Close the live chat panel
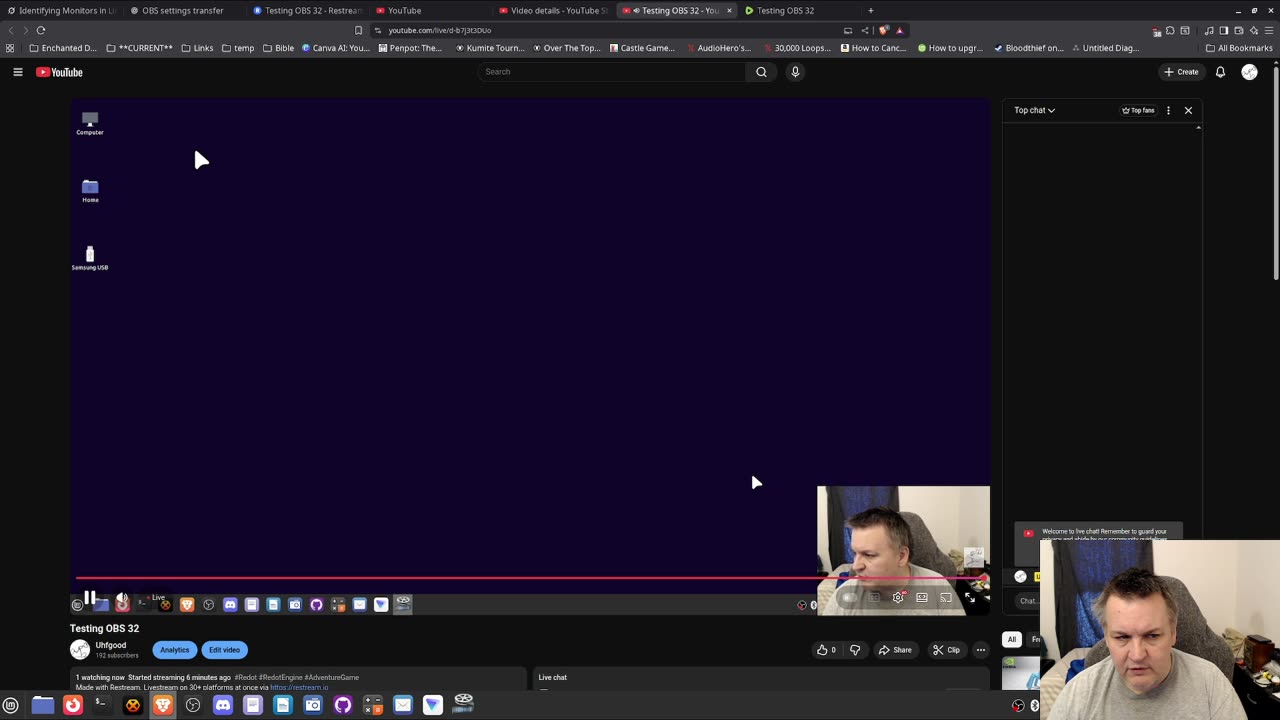Image resolution: width=1280 pixels, height=720 pixels. [x=1188, y=110]
